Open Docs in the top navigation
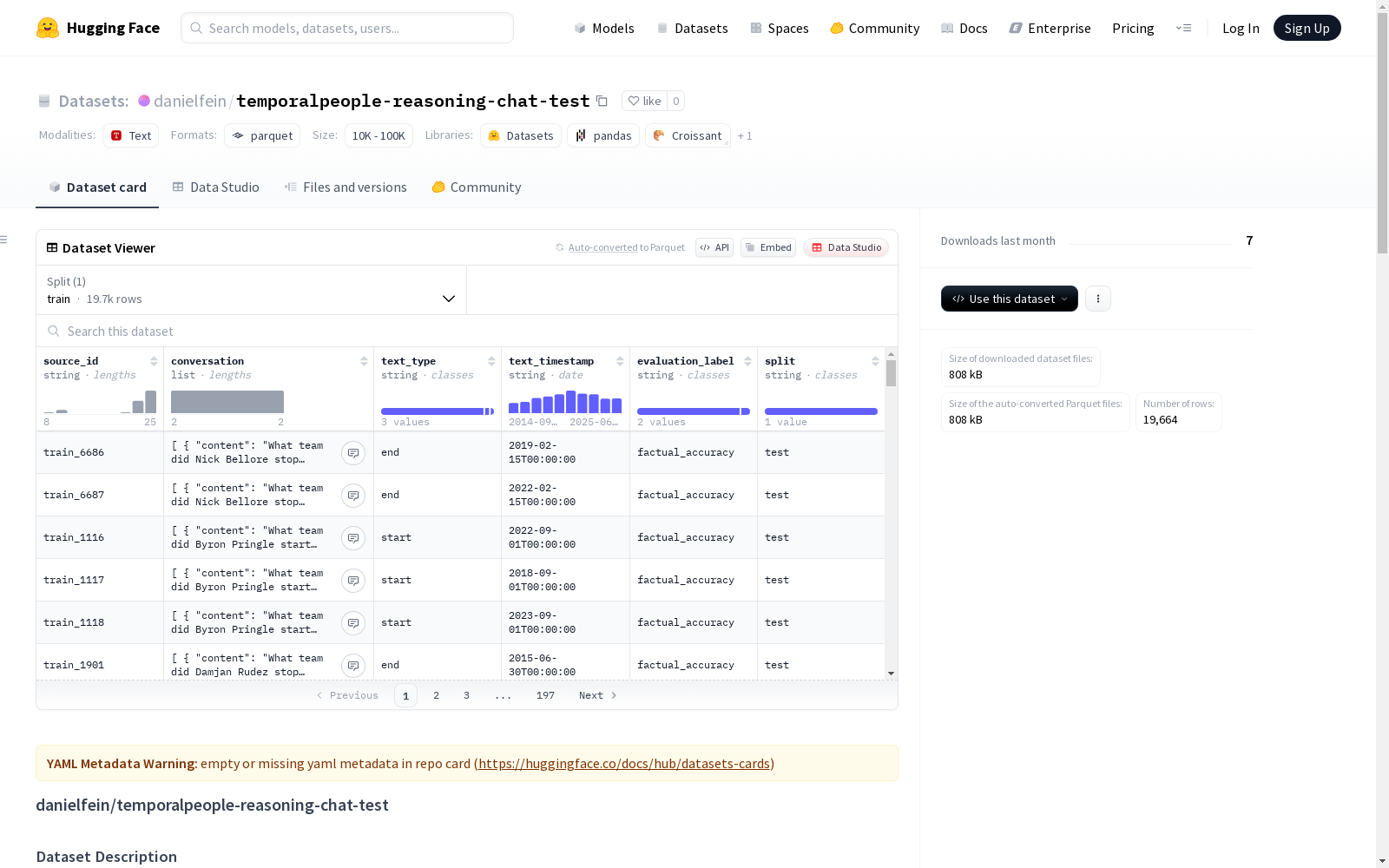The image size is (1389, 868). click(964, 28)
